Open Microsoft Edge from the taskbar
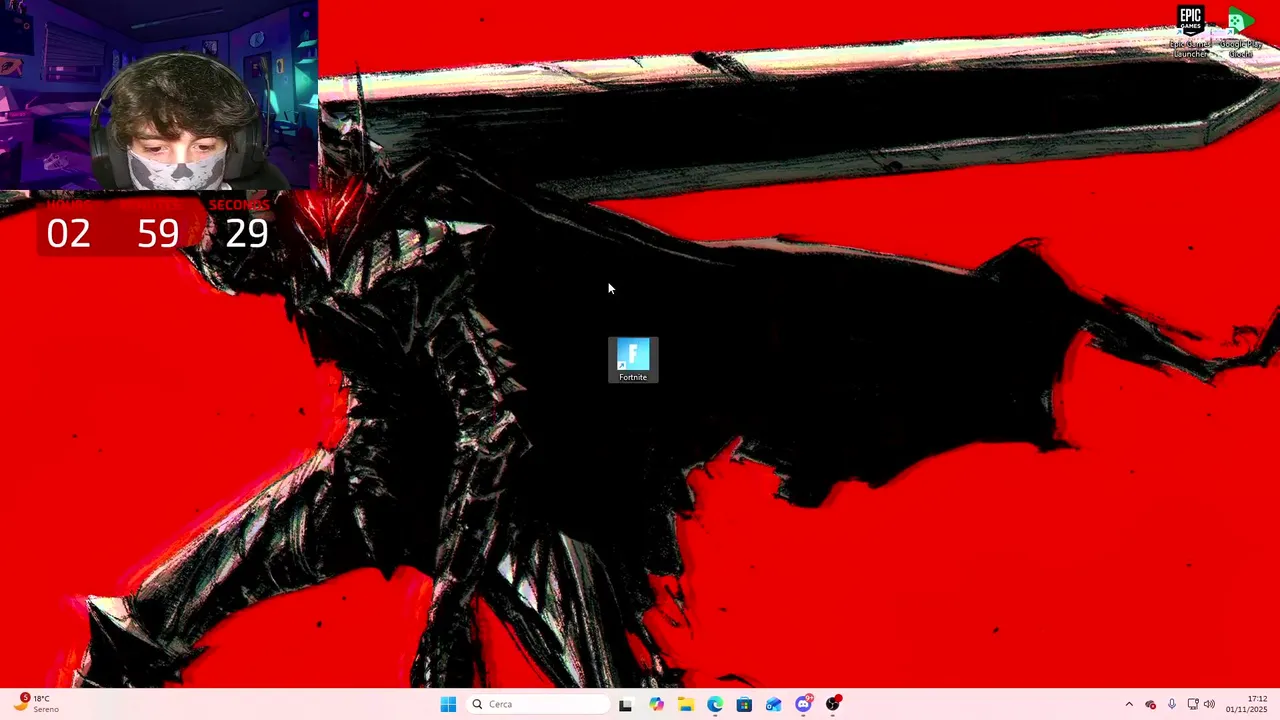Viewport: 1280px width, 720px height. (715, 704)
